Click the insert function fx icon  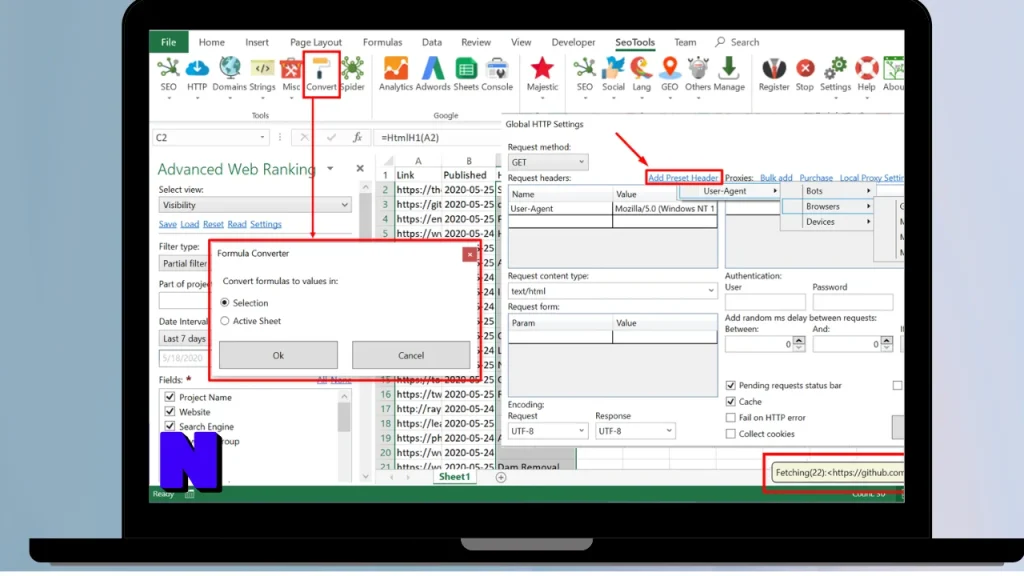pyautogui.click(x=357, y=137)
